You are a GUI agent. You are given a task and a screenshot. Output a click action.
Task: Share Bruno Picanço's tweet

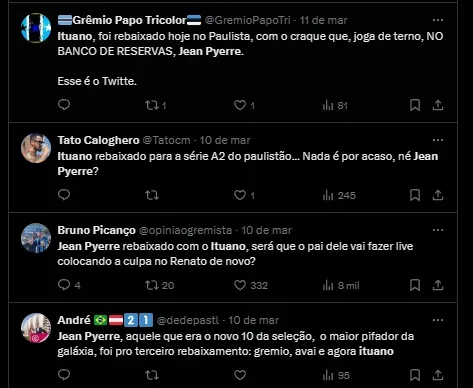point(438,285)
